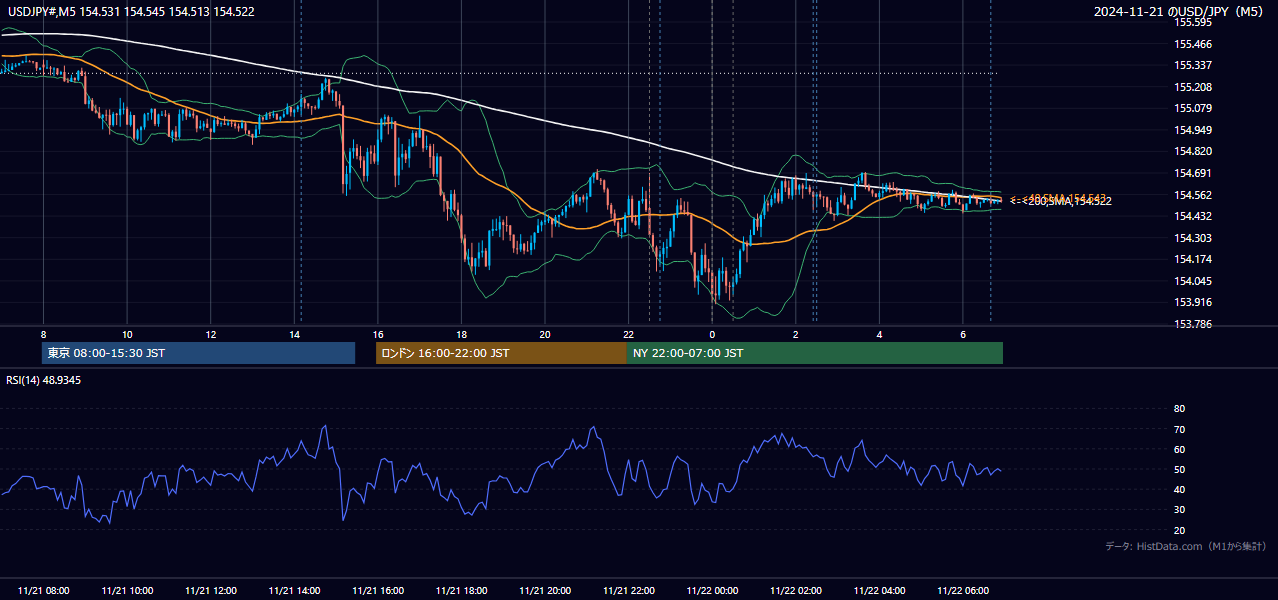The image size is (1278, 600).
Task: Click price axis label 155.595
Action: 1193,22
